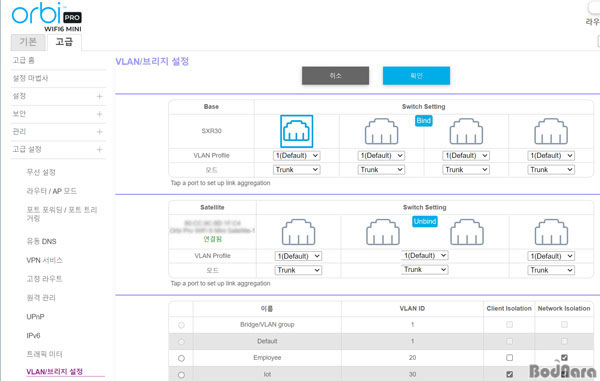The image size is (600, 381).
Task: Select the first Satellite port icon
Action: coord(298,232)
